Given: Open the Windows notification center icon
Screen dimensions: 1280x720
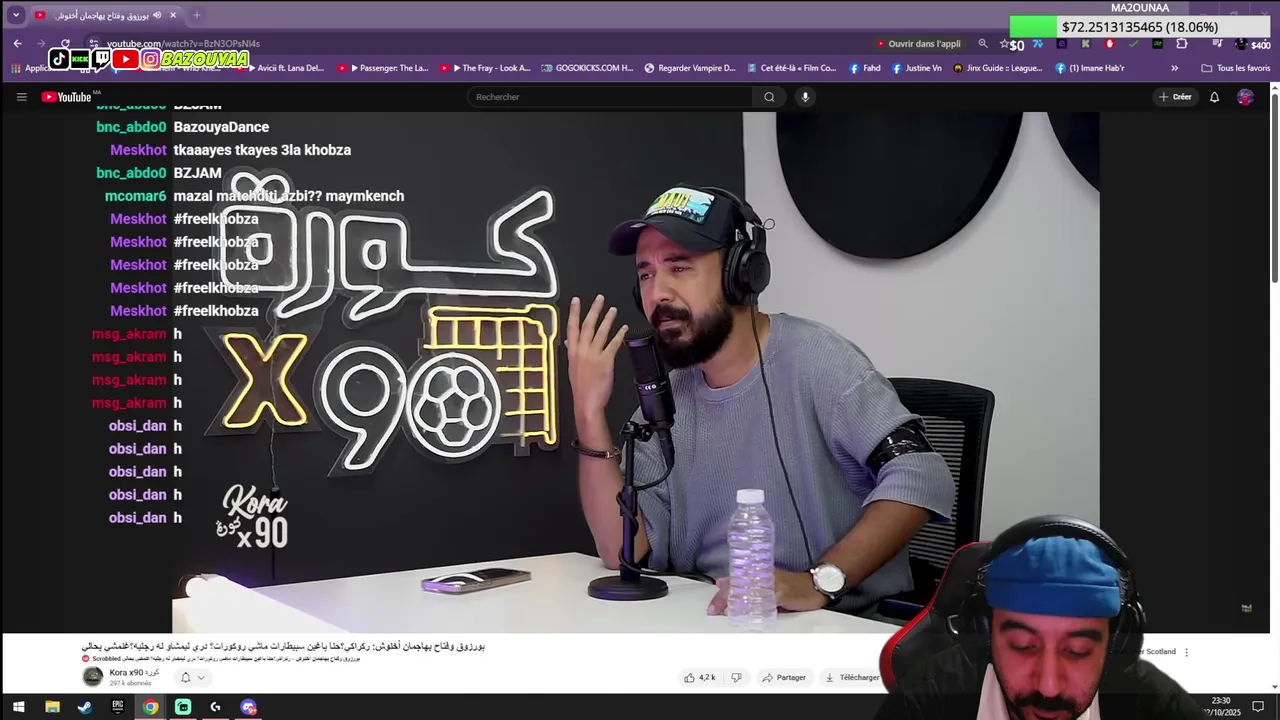Looking at the screenshot, I should coord(1258,707).
